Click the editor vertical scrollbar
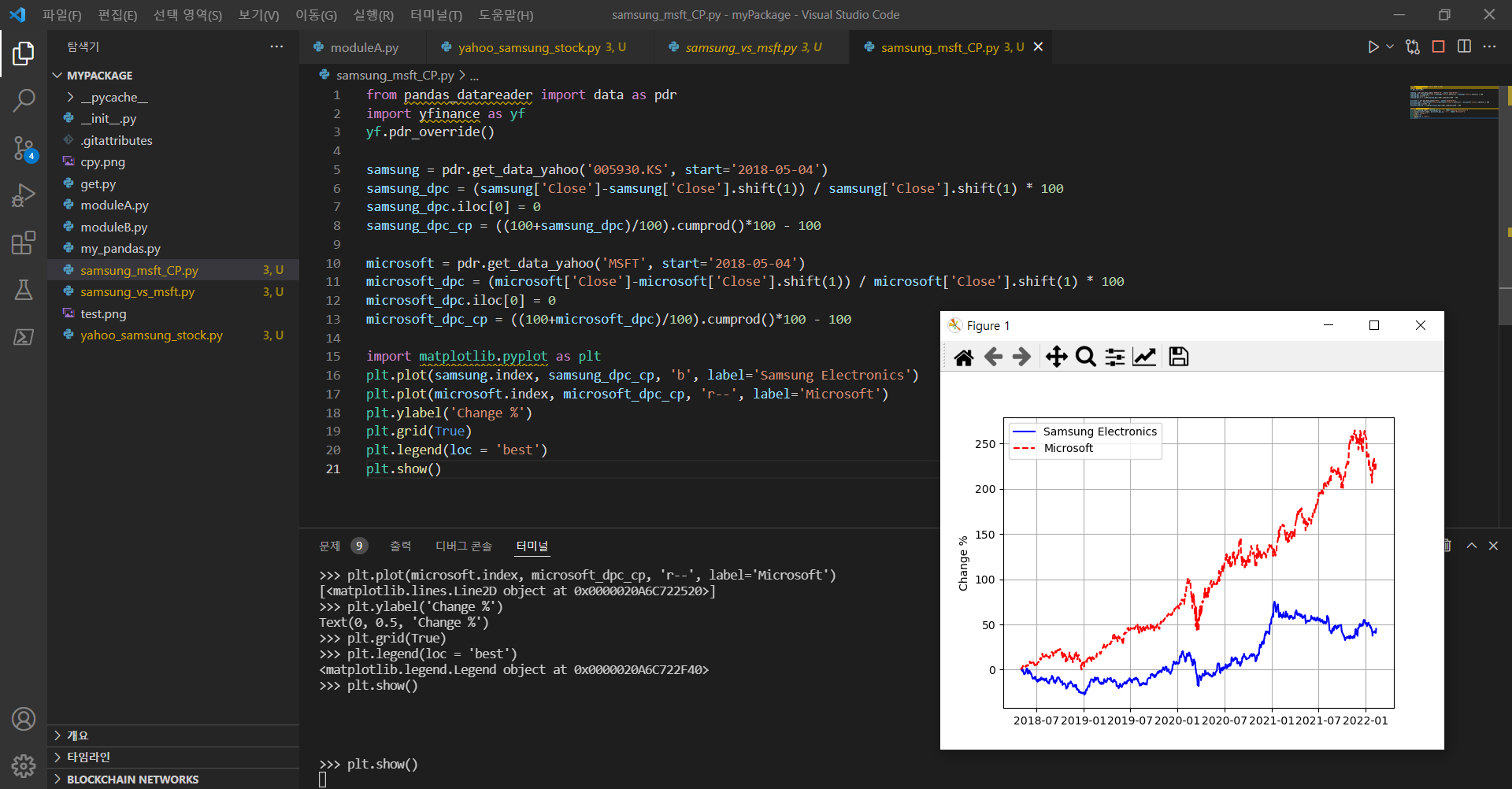The width and height of the screenshot is (1512, 789). (1506, 205)
